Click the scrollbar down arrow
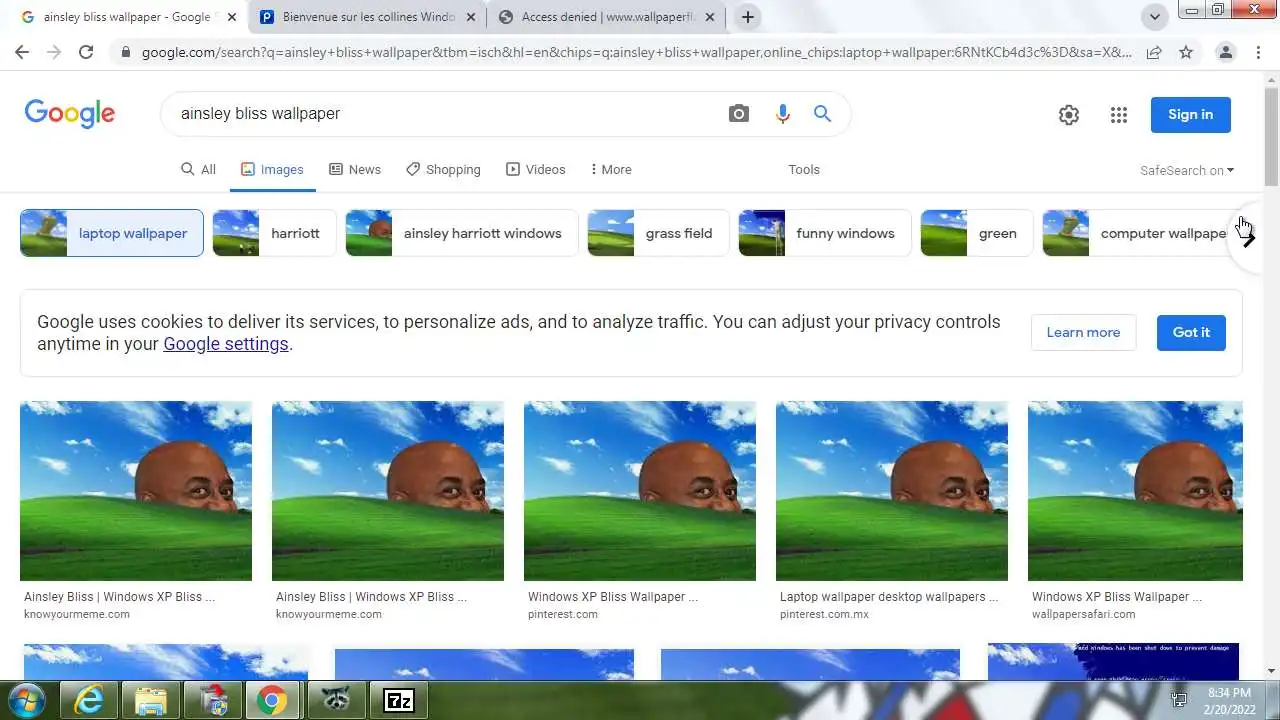 pyautogui.click(x=1271, y=671)
